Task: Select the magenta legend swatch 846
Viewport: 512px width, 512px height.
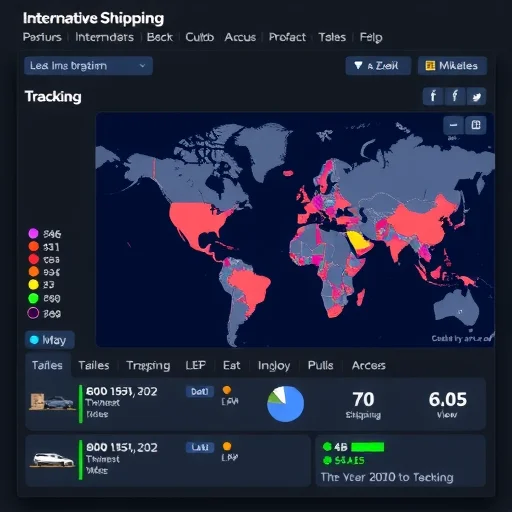Action: pos(33,234)
